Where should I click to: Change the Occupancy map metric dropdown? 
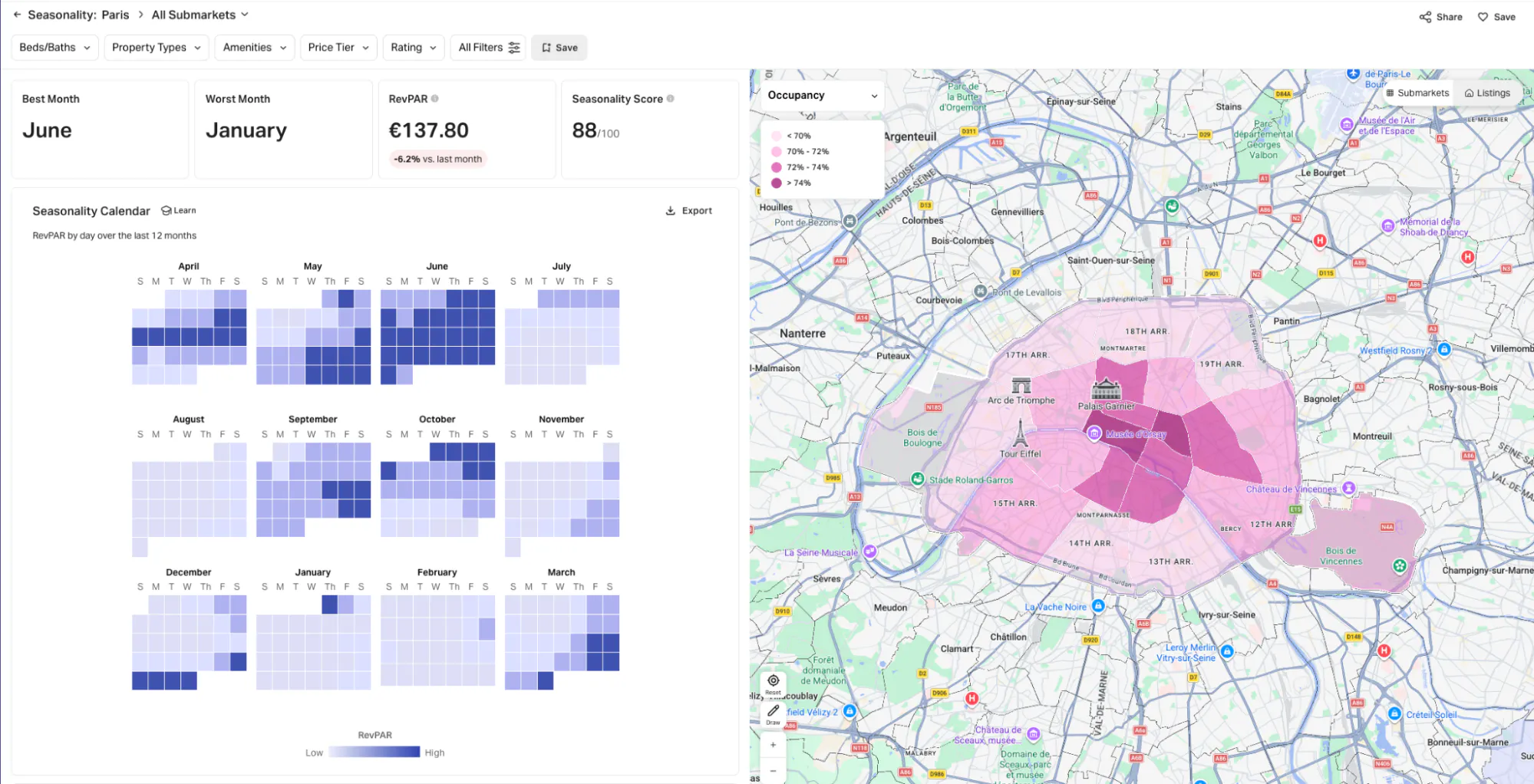(822, 95)
